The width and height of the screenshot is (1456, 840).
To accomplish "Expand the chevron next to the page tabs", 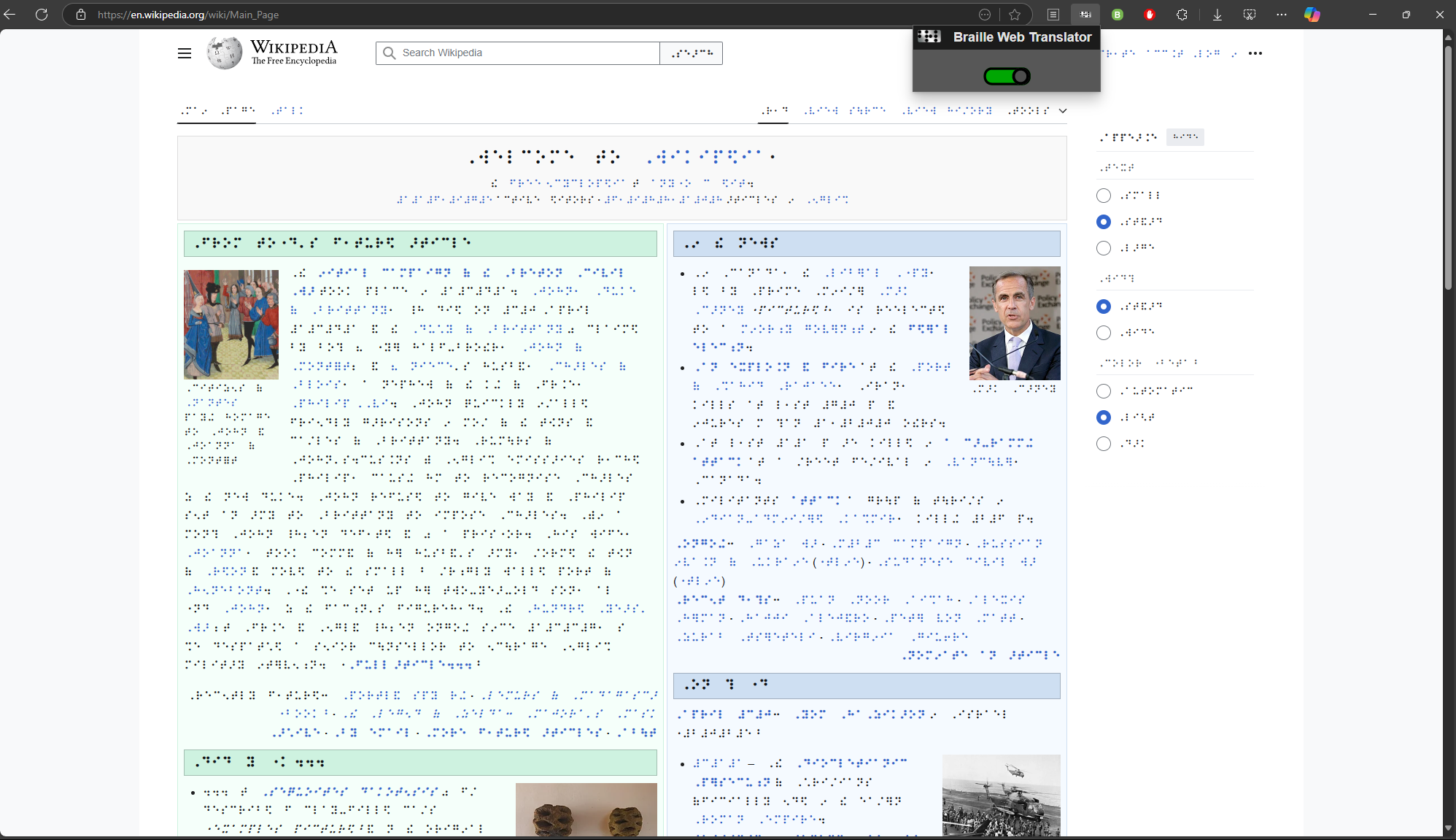I will 1063,111.
